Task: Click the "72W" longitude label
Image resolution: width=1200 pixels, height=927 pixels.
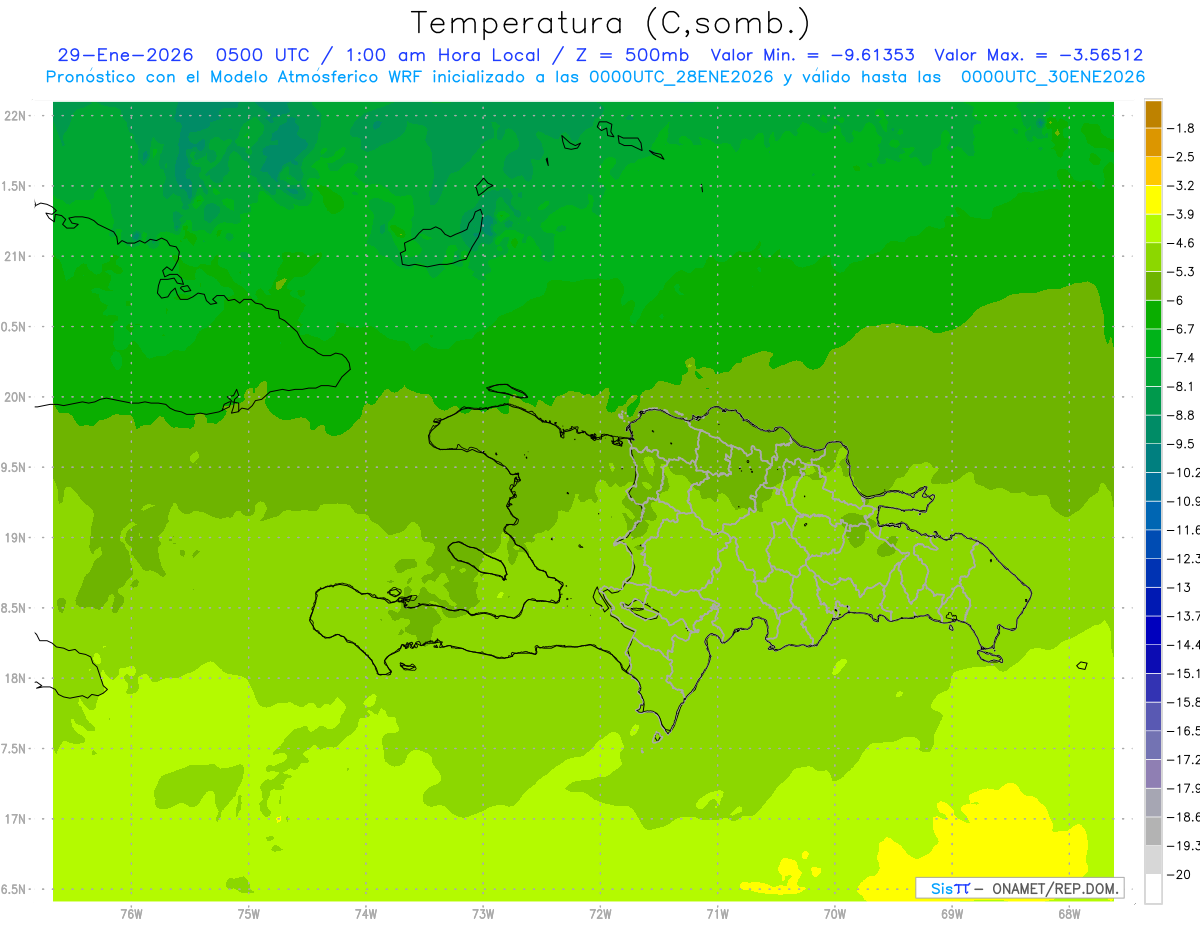Action: pos(600,914)
